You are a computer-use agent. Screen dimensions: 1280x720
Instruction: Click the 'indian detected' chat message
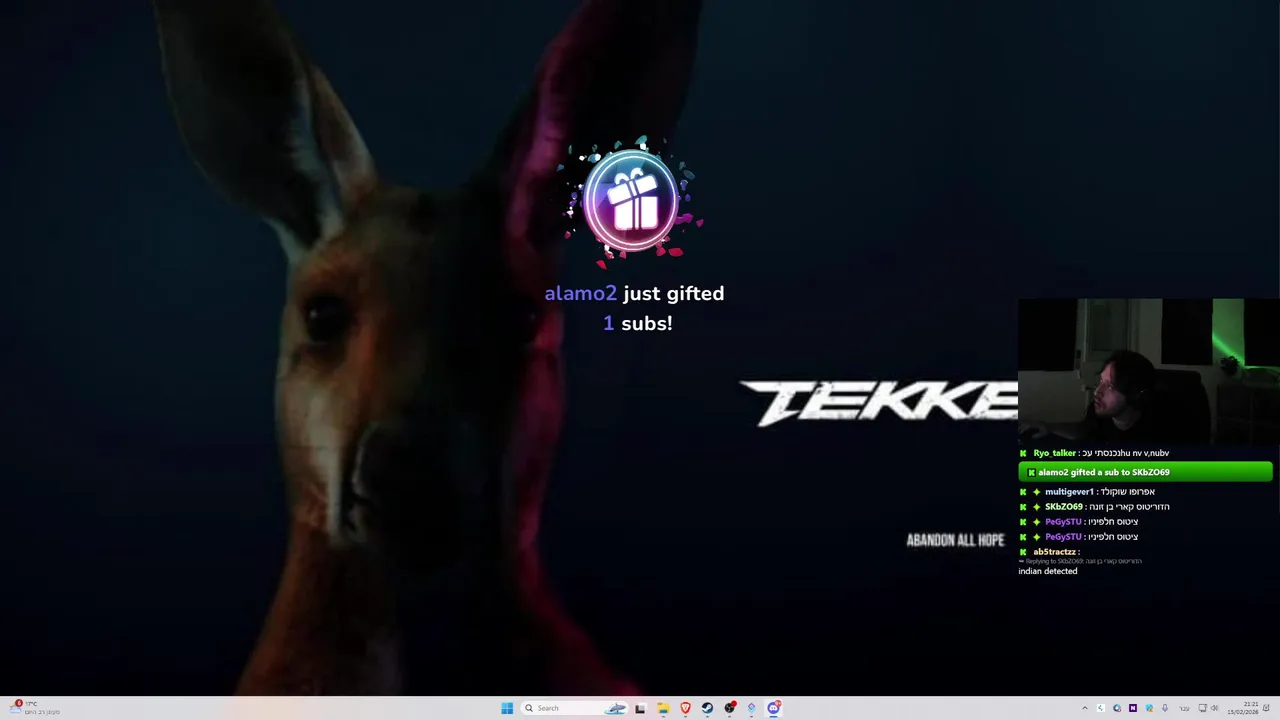click(x=1048, y=571)
